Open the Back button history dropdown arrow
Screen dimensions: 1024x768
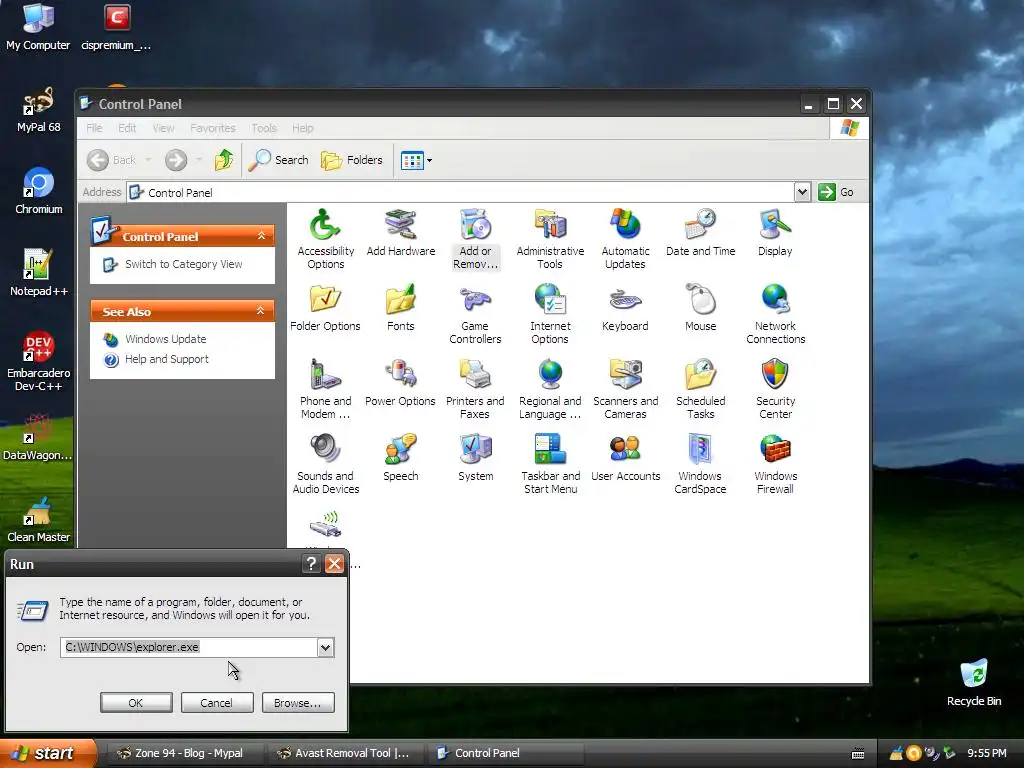148,160
